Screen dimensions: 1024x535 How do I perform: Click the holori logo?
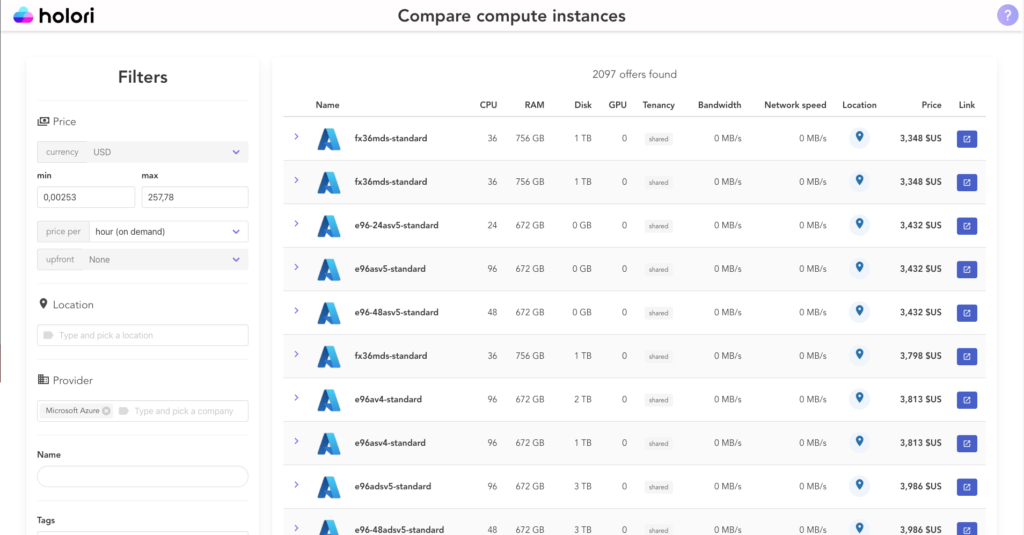pyautogui.click(x=50, y=15)
